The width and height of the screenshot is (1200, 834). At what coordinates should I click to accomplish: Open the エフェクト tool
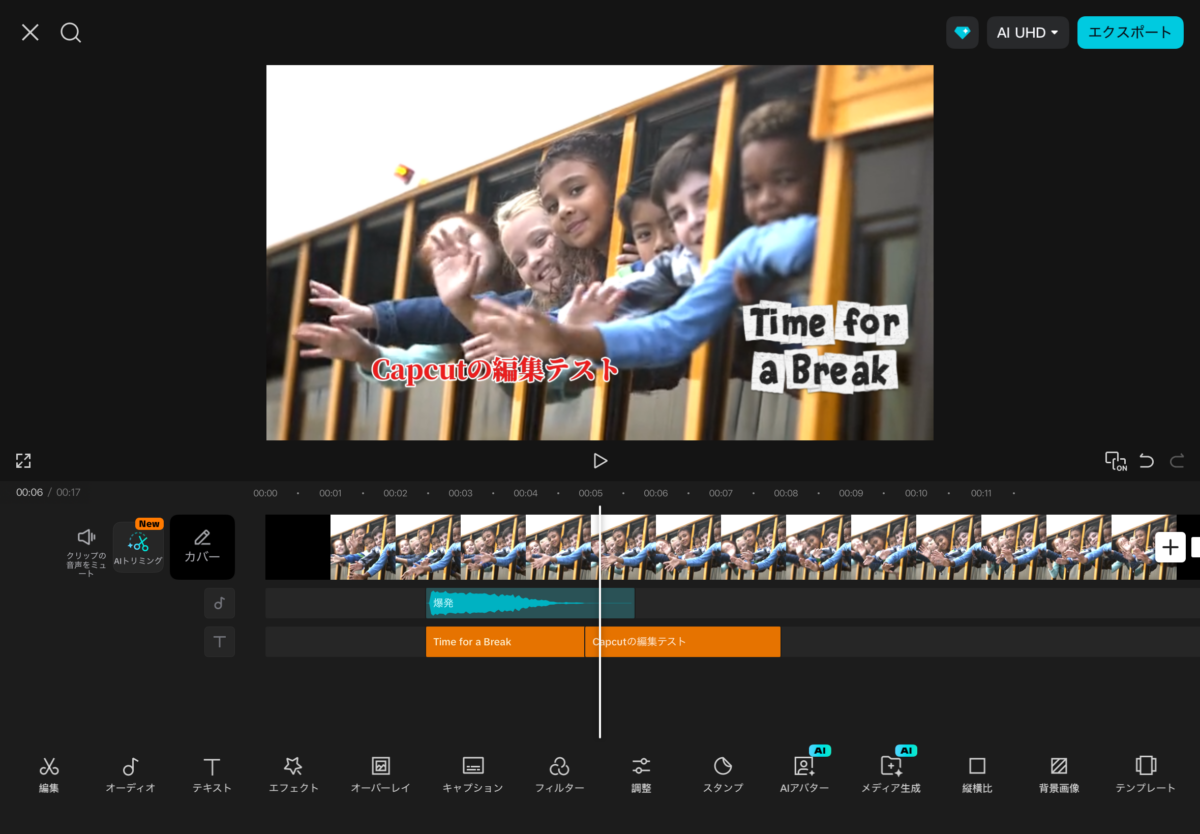(293, 775)
